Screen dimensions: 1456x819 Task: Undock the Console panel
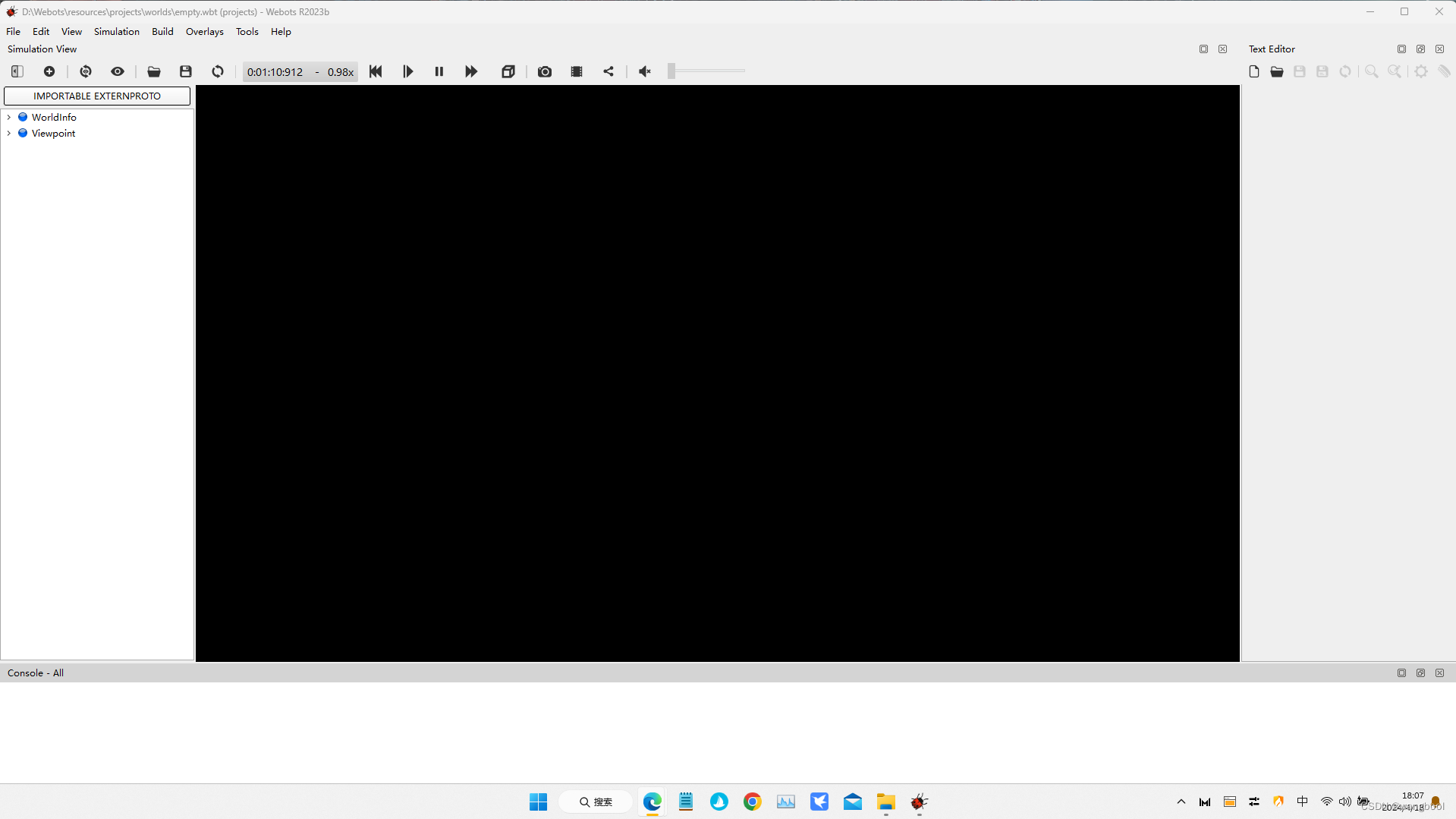coord(1420,673)
